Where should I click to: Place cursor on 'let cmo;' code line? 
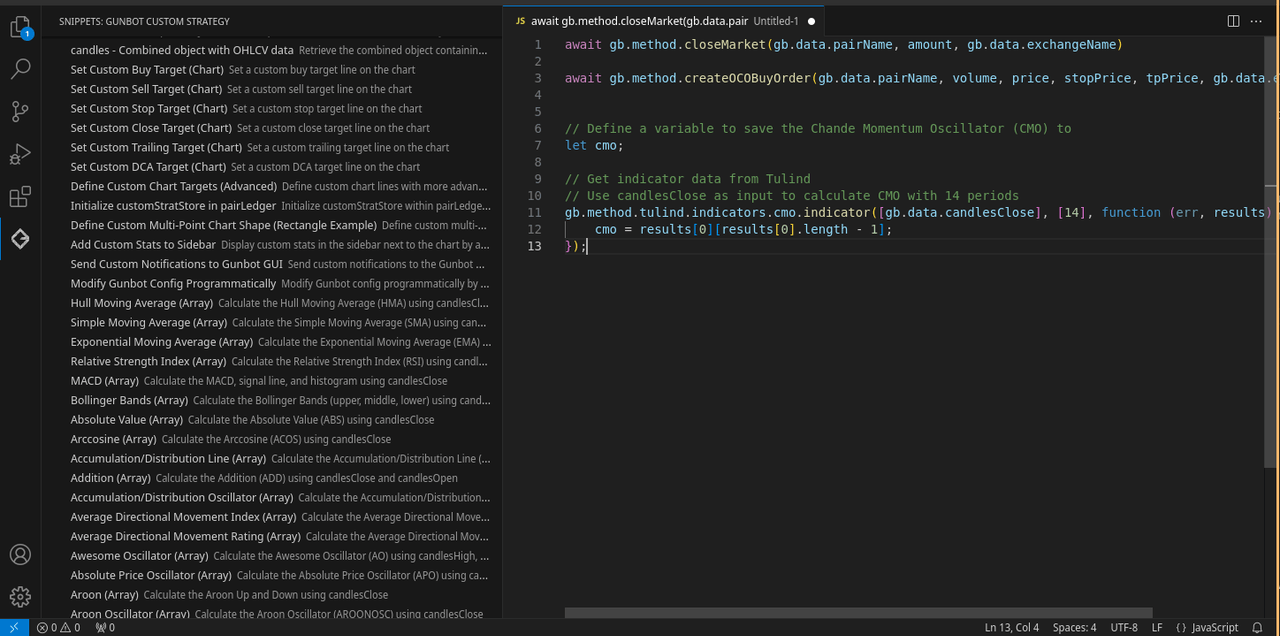594,145
